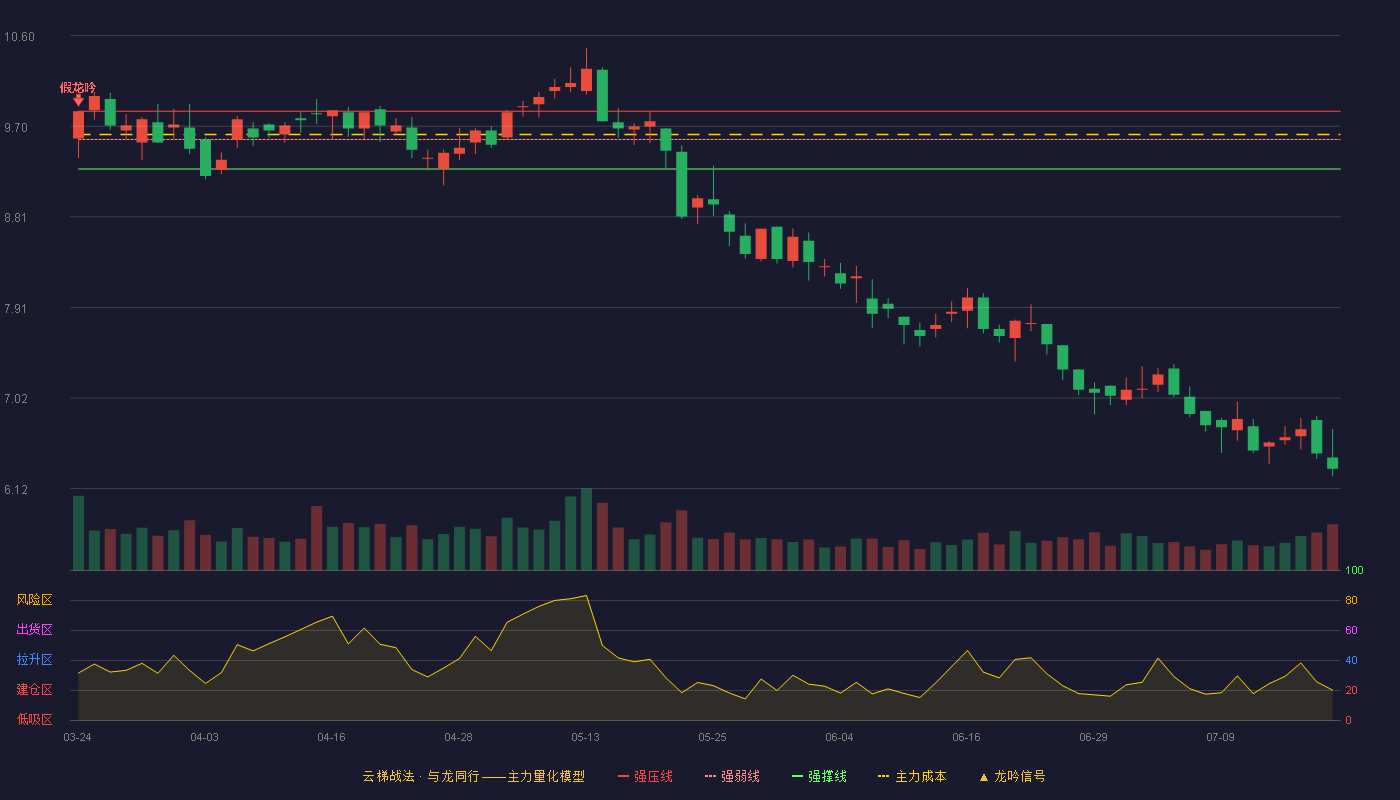Toggle 龙吟信号 legend series text
Screen dimensions: 1400x800
1020,776
